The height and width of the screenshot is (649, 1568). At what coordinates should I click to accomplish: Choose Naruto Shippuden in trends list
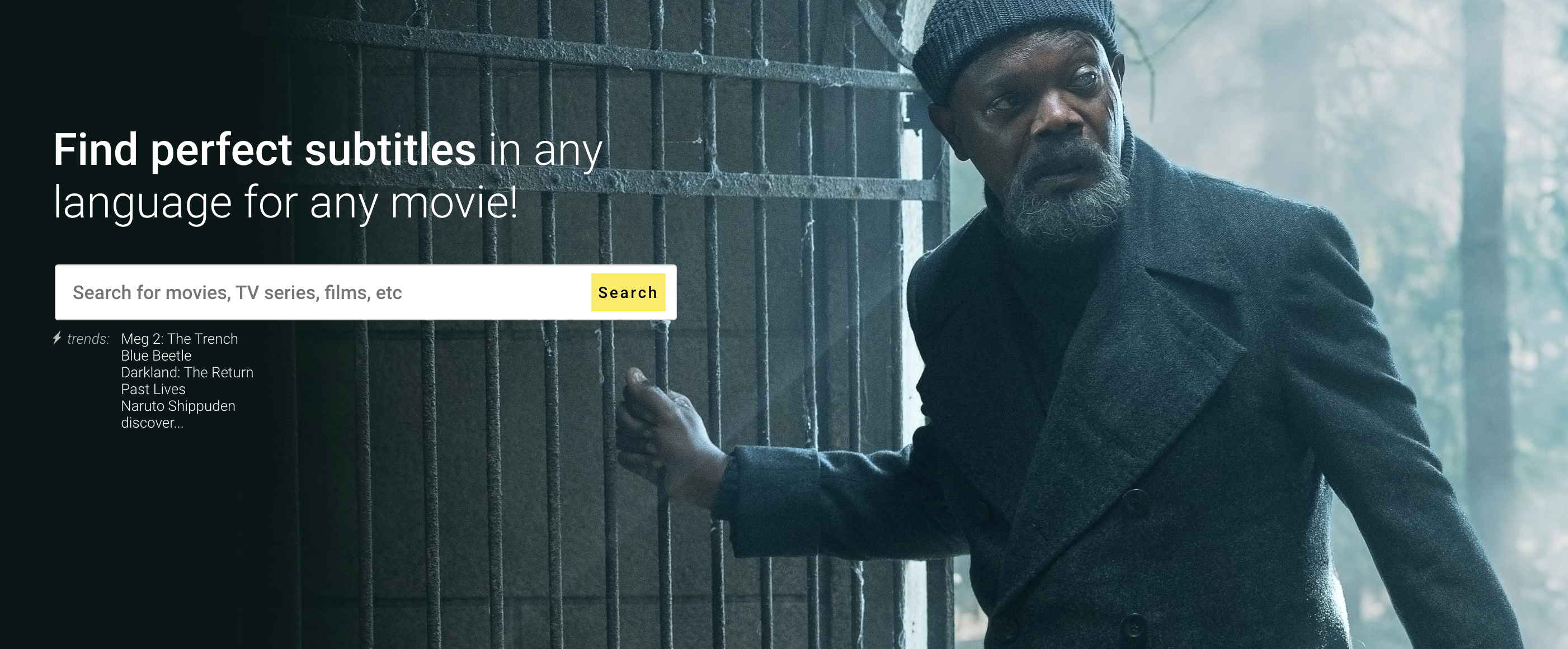[x=178, y=406]
